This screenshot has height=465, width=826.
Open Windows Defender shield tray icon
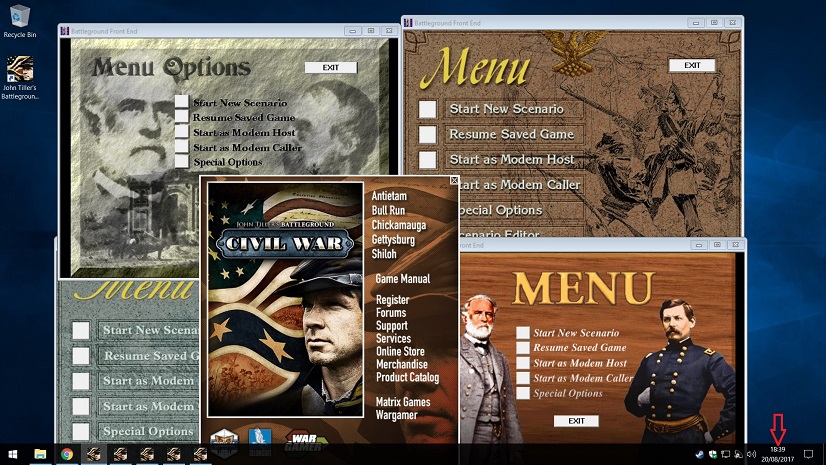point(713,454)
